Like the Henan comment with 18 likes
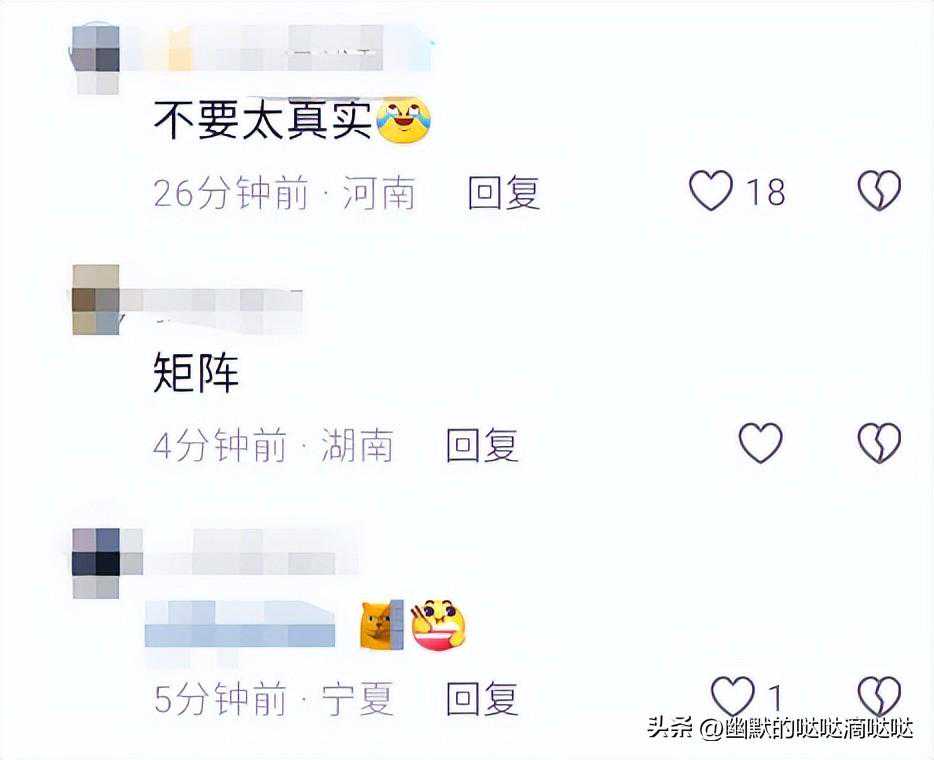Image resolution: width=934 pixels, height=760 pixels. coord(711,191)
